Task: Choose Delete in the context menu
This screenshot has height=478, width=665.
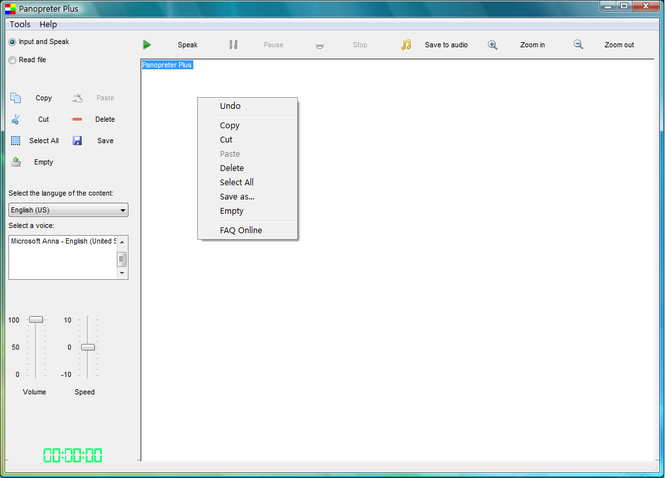Action: tap(248, 168)
